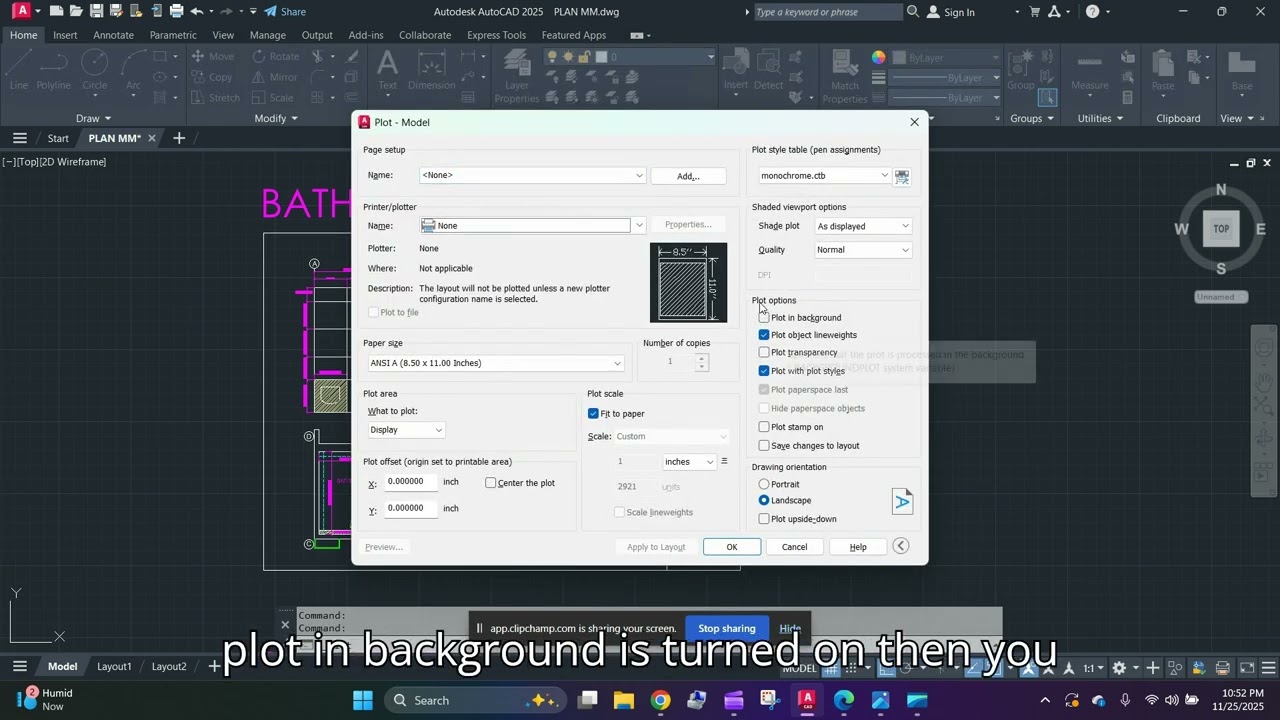Enable Plot stamp on checkbox
This screenshot has height=720, width=1280.
tap(764, 427)
